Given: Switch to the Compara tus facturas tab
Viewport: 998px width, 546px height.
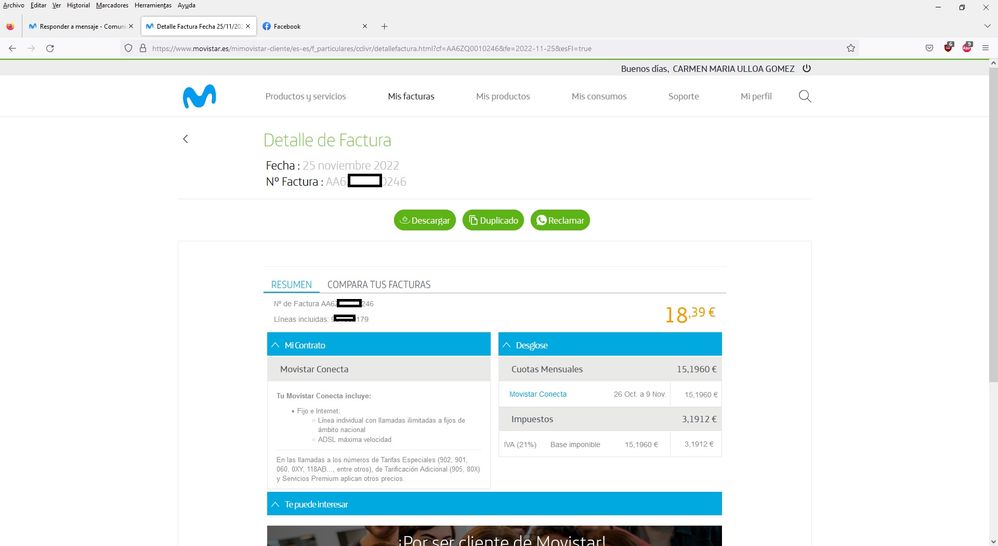Looking at the screenshot, I should pos(379,285).
